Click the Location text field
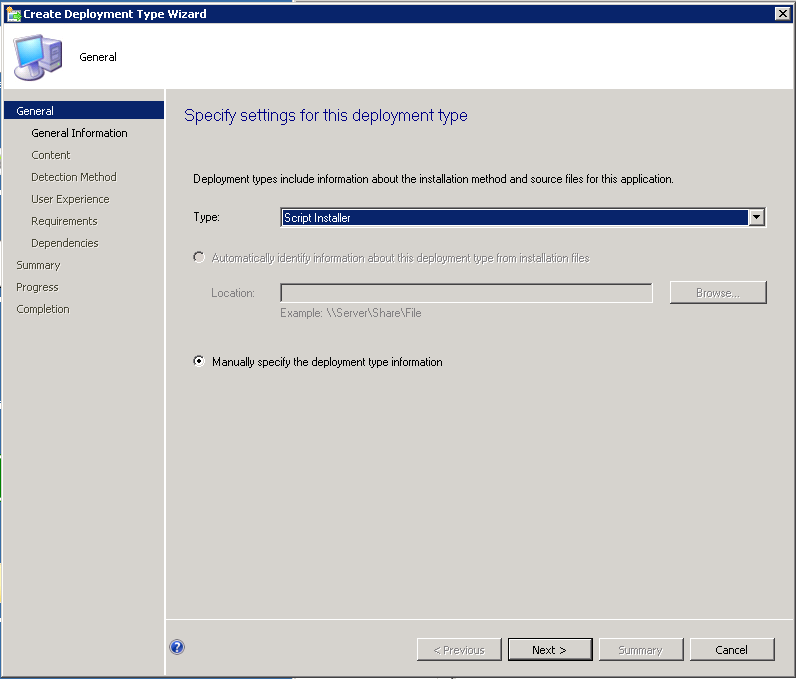The width and height of the screenshot is (796, 679). coord(466,293)
